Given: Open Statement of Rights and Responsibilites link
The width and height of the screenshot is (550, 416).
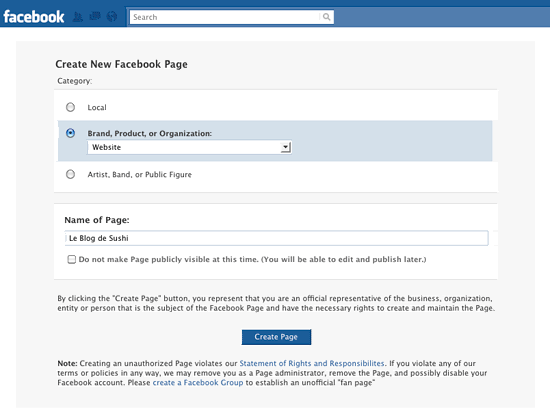Looking at the screenshot, I should tap(312, 363).
